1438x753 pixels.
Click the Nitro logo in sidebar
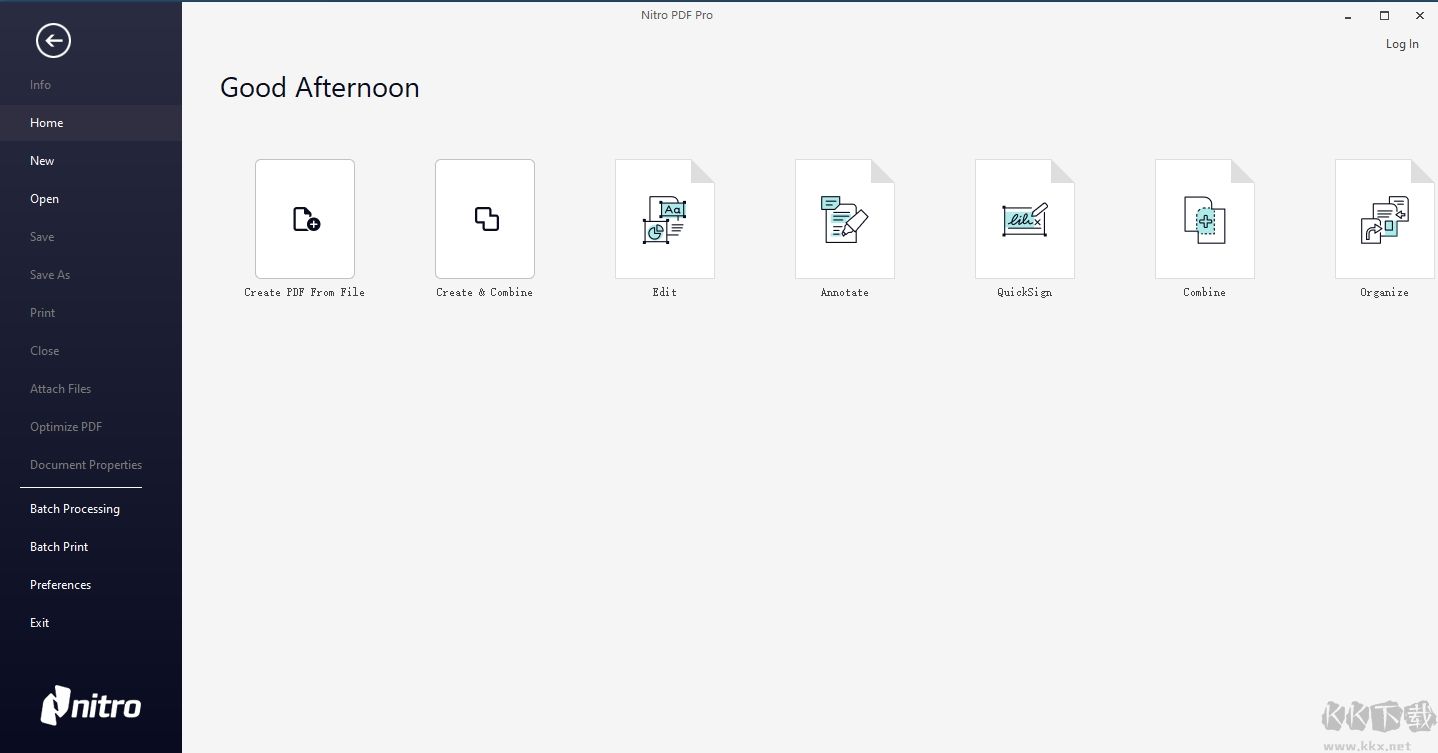pyautogui.click(x=91, y=706)
